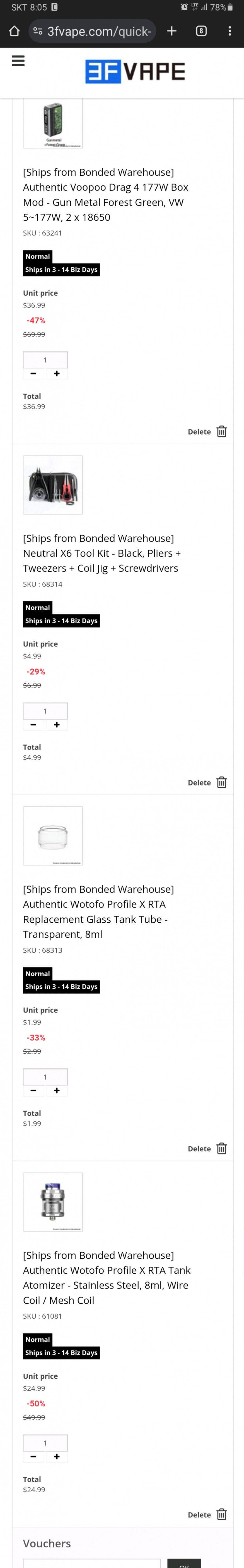
Task: Increase glass tank tube quantity
Action: pyautogui.click(x=57, y=1091)
